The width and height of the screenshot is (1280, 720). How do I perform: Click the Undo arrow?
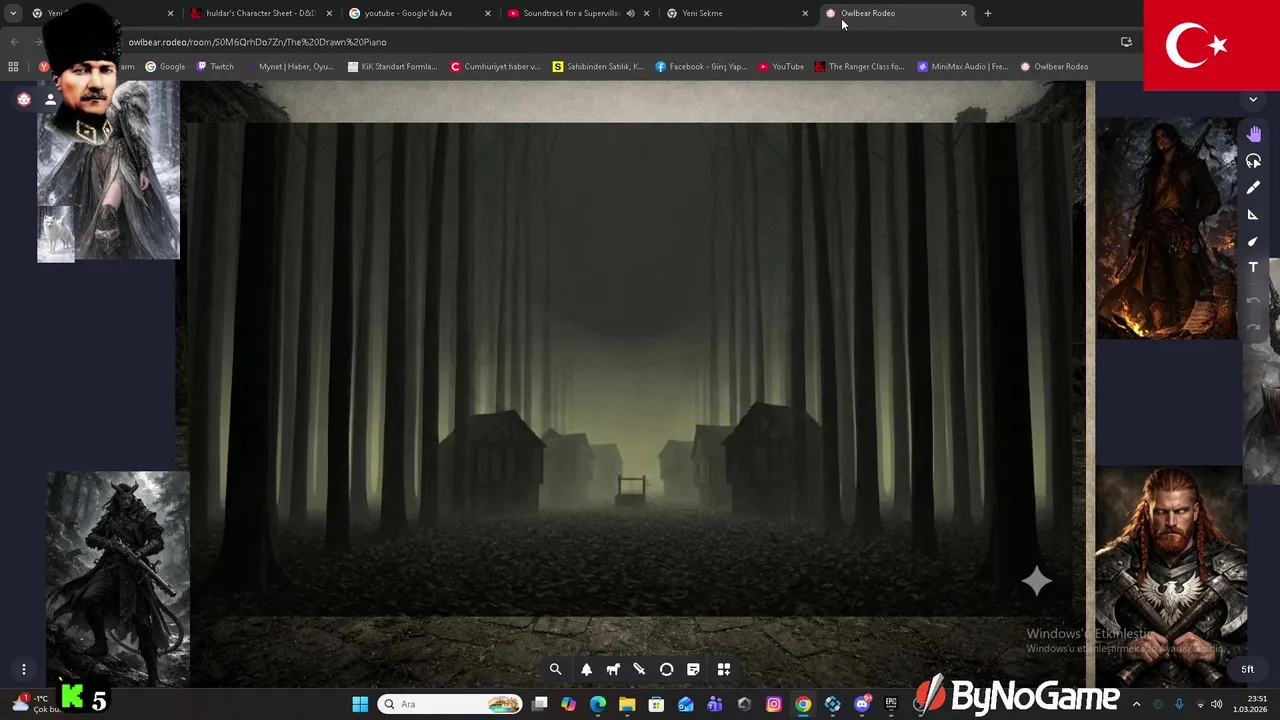(1254, 300)
